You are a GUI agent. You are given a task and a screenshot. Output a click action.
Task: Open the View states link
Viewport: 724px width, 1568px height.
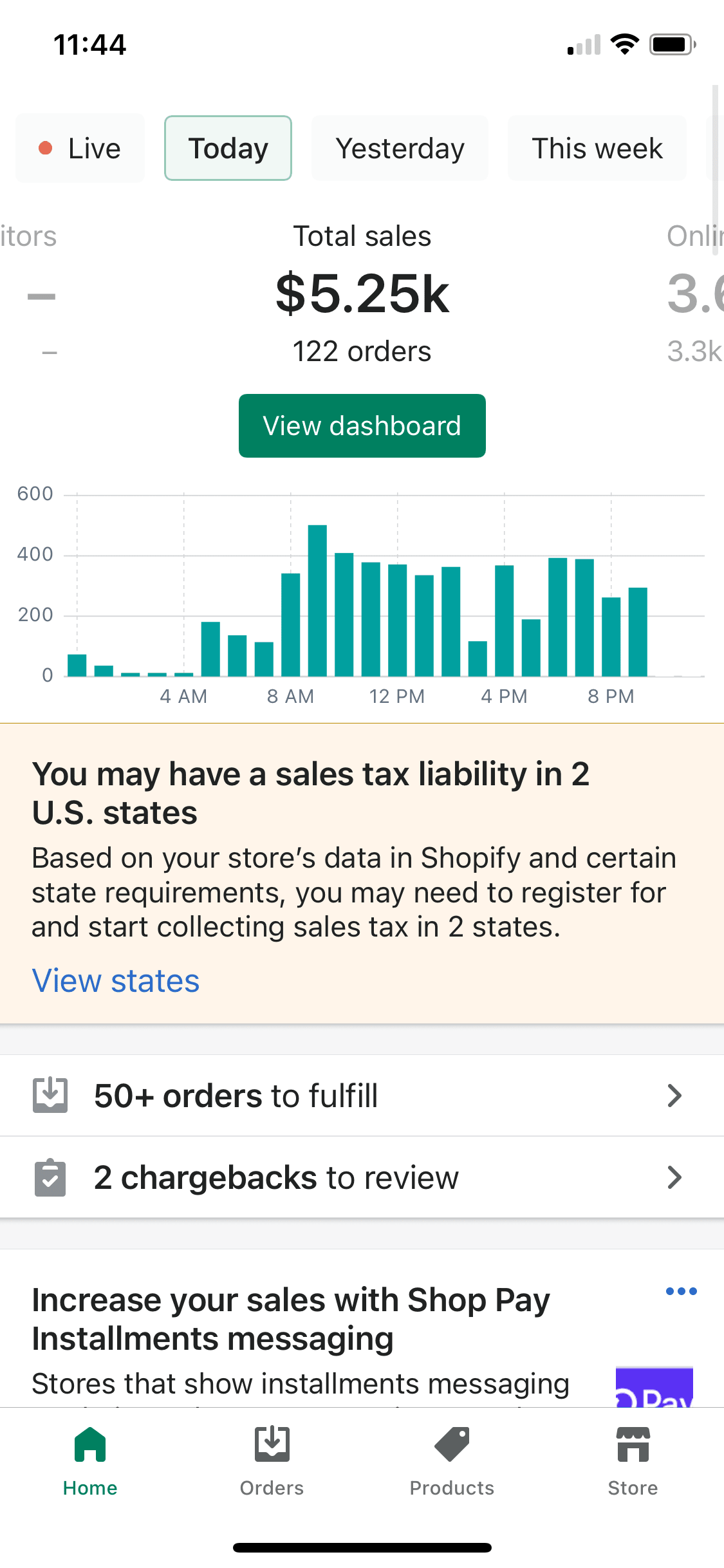(x=116, y=981)
